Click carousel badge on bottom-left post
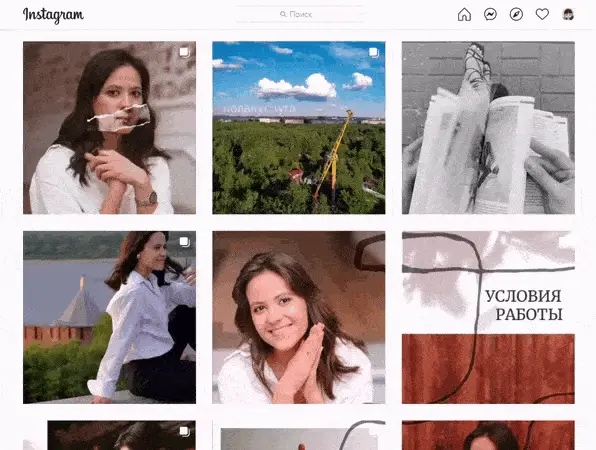The height and width of the screenshot is (450, 596). click(184, 431)
